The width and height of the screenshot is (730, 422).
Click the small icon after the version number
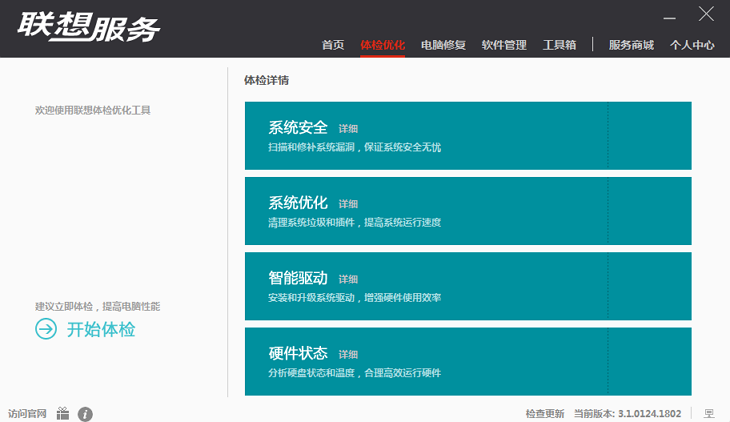(x=709, y=413)
